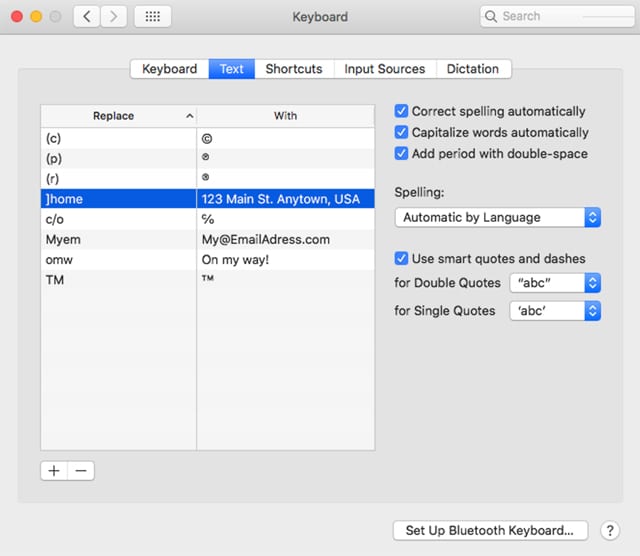Image resolution: width=640 pixels, height=556 pixels.
Task: Expand the Double Quotes style dropdown
Action: [x=555, y=283]
